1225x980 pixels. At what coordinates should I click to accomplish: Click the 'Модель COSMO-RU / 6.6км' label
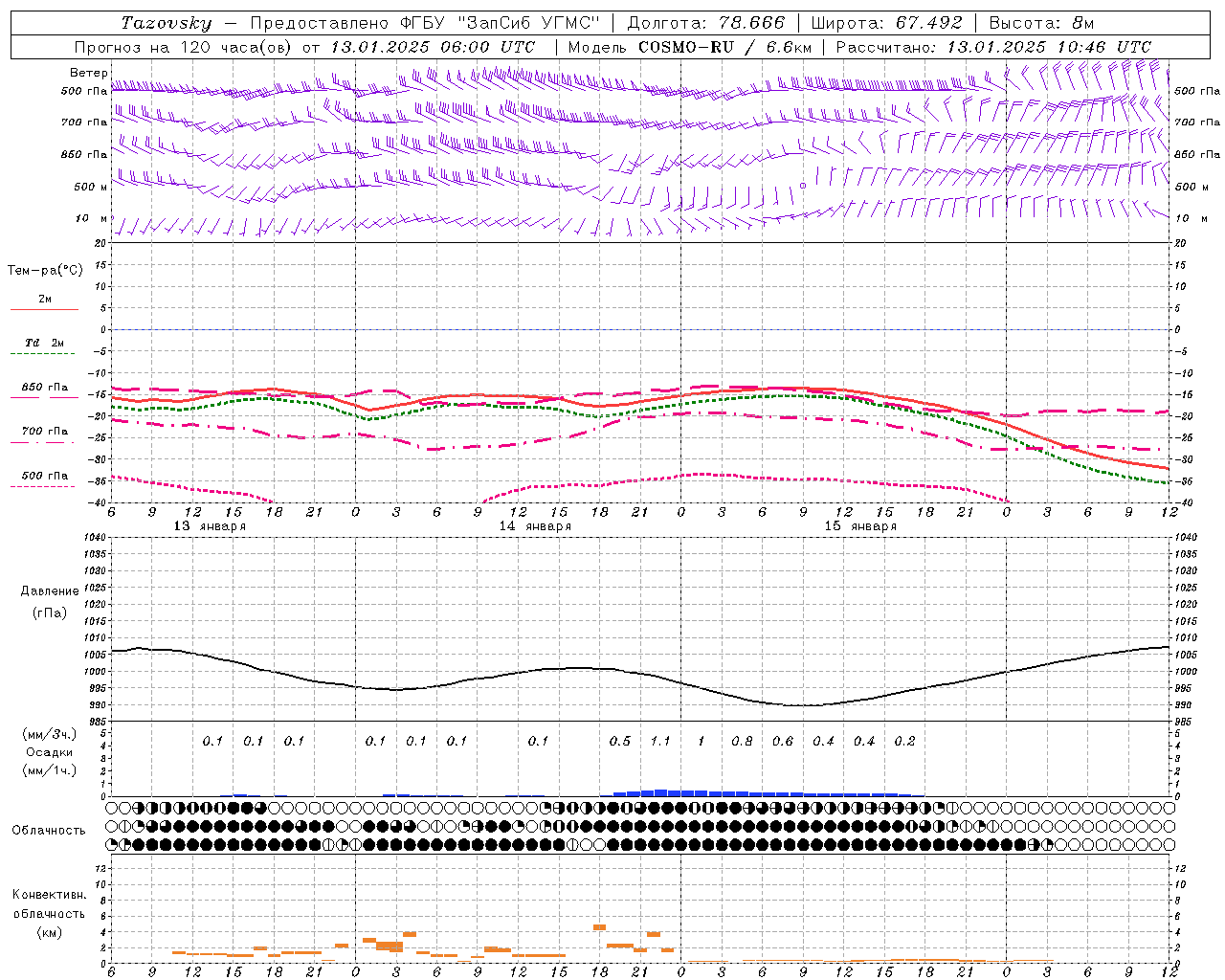pyautogui.click(x=690, y=47)
